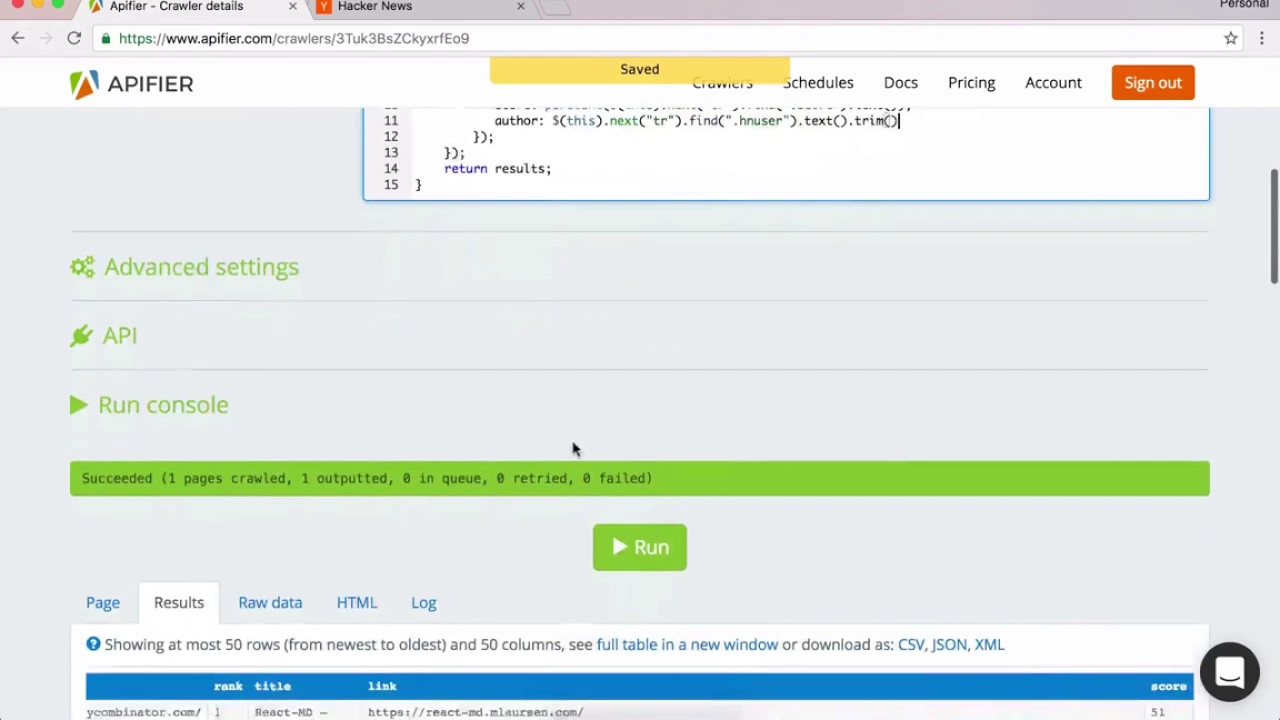Viewport: 1280px width, 720px height.
Task: Click the 'score' column header
Action: click(x=1168, y=686)
